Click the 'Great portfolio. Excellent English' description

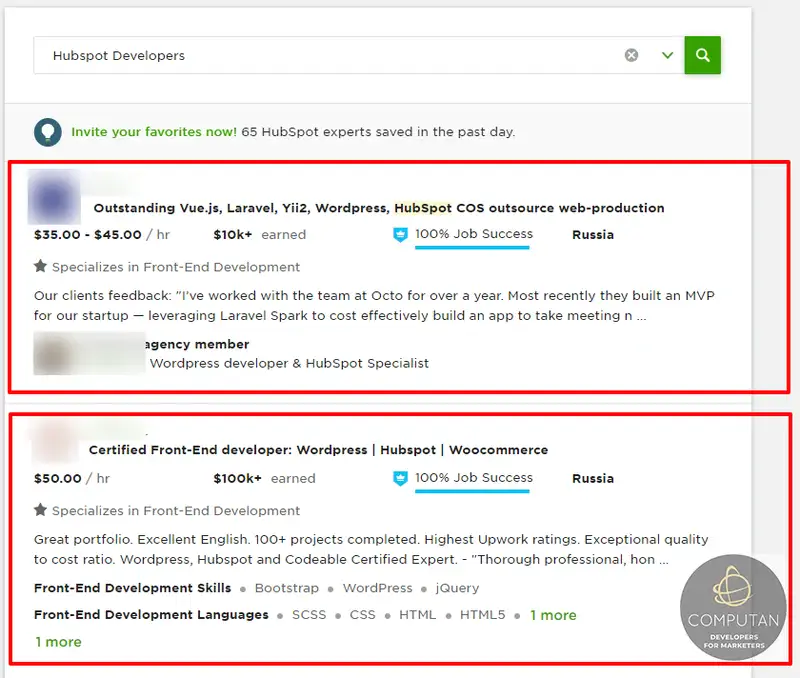click(x=371, y=549)
